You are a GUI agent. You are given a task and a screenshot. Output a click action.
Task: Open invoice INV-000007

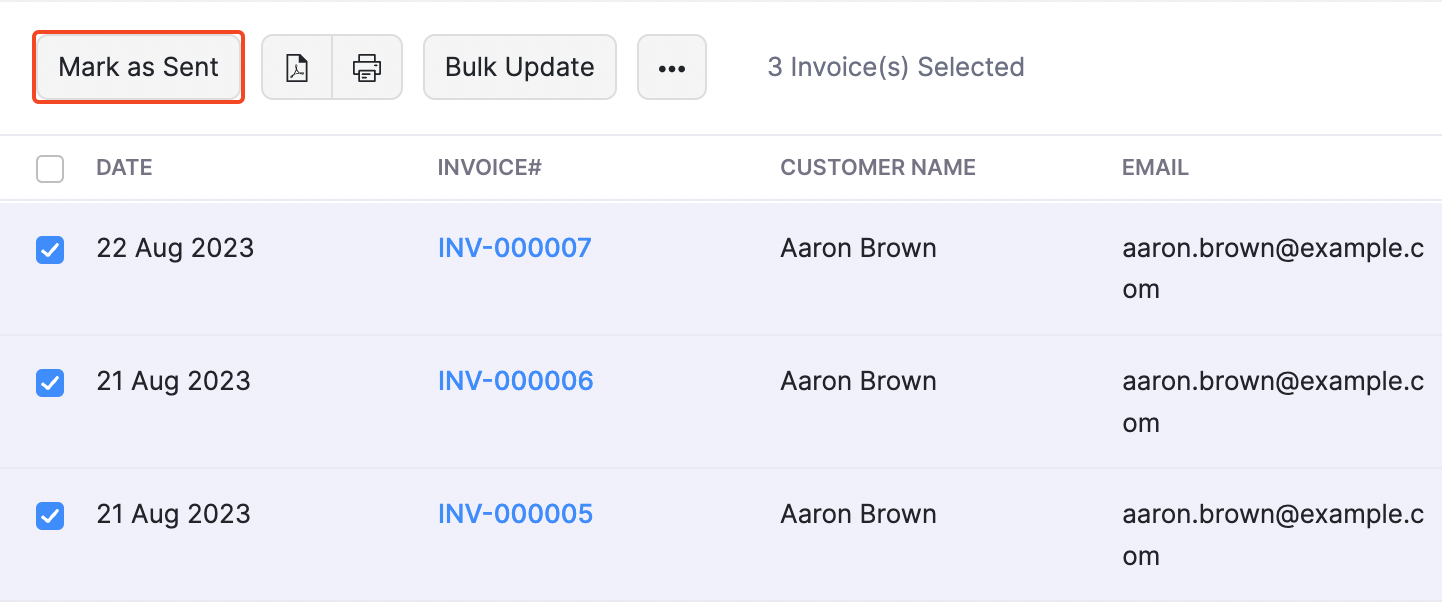(x=514, y=247)
